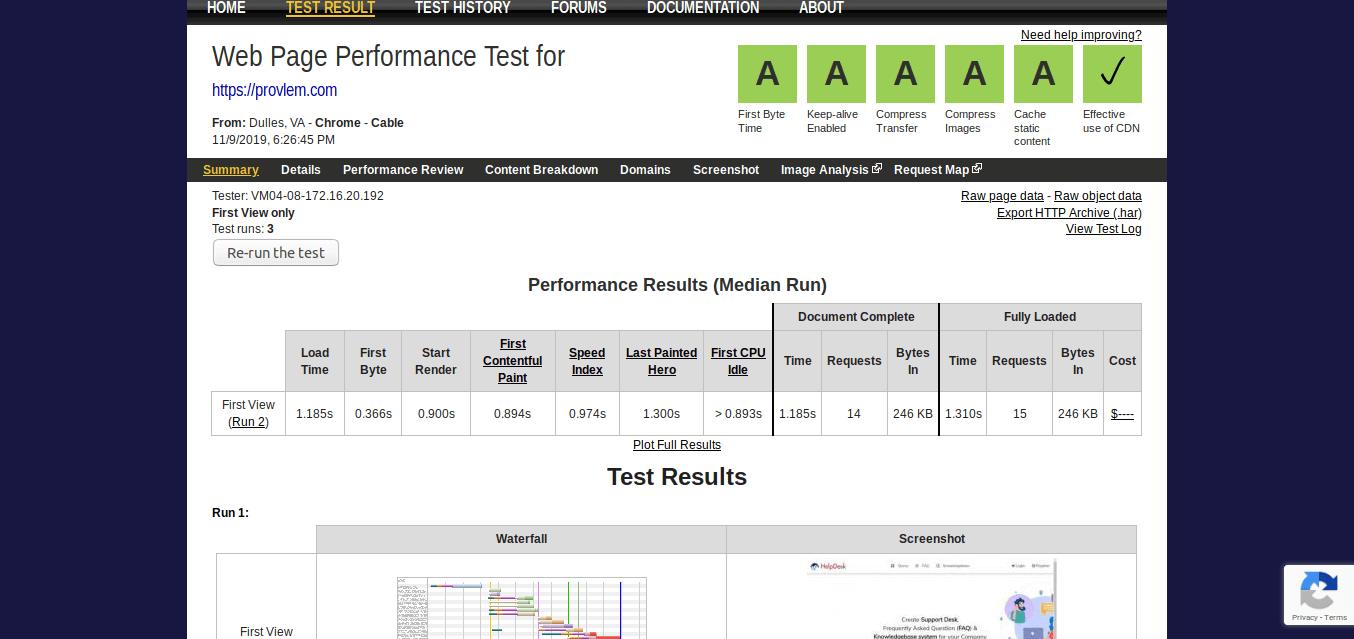Click the Cache static content grade badge

point(1043,74)
